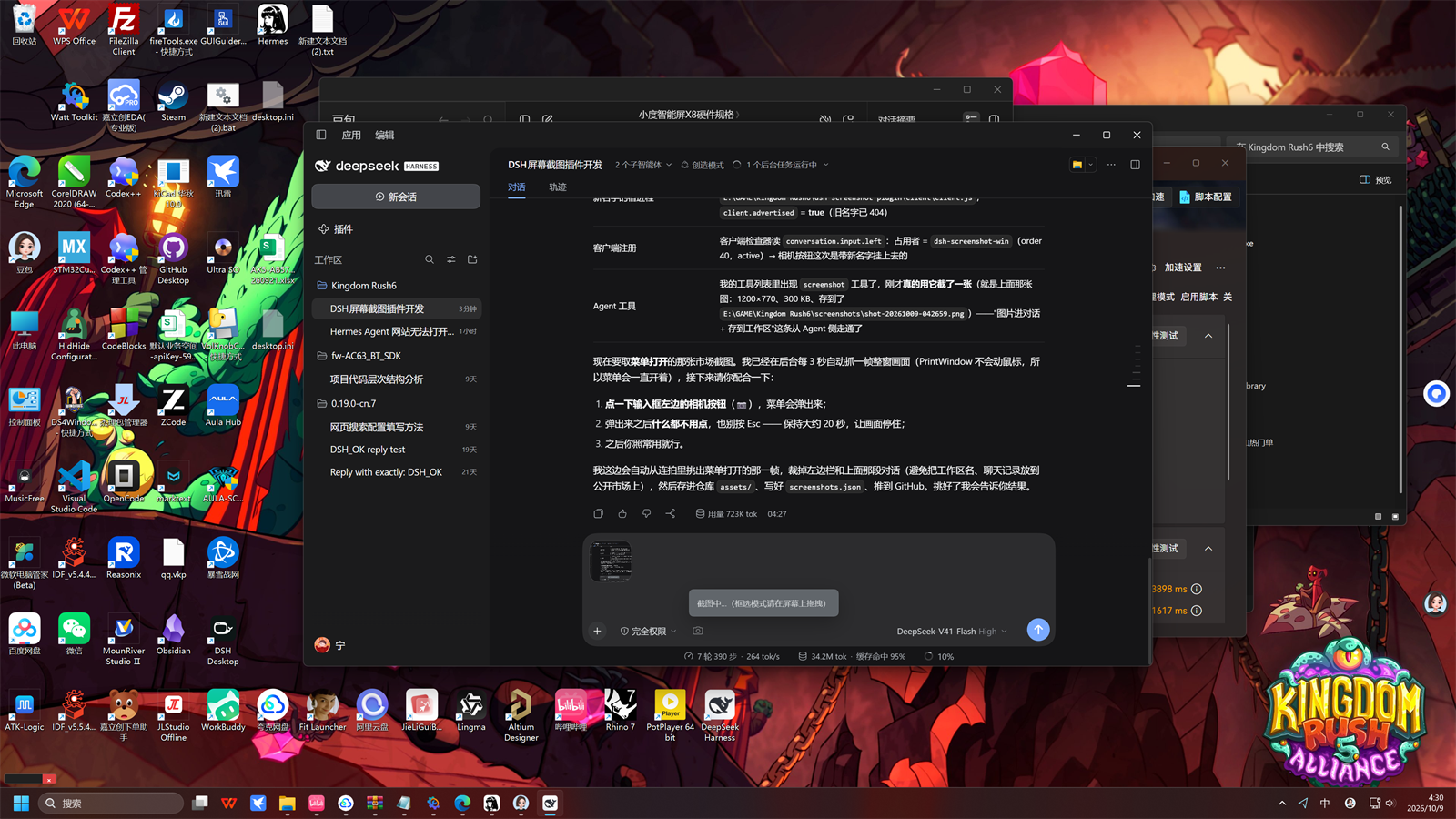The width and height of the screenshot is (1456, 819).
Task: Open the 项目代码层次结构分析 conversation
Action: coord(396,379)
